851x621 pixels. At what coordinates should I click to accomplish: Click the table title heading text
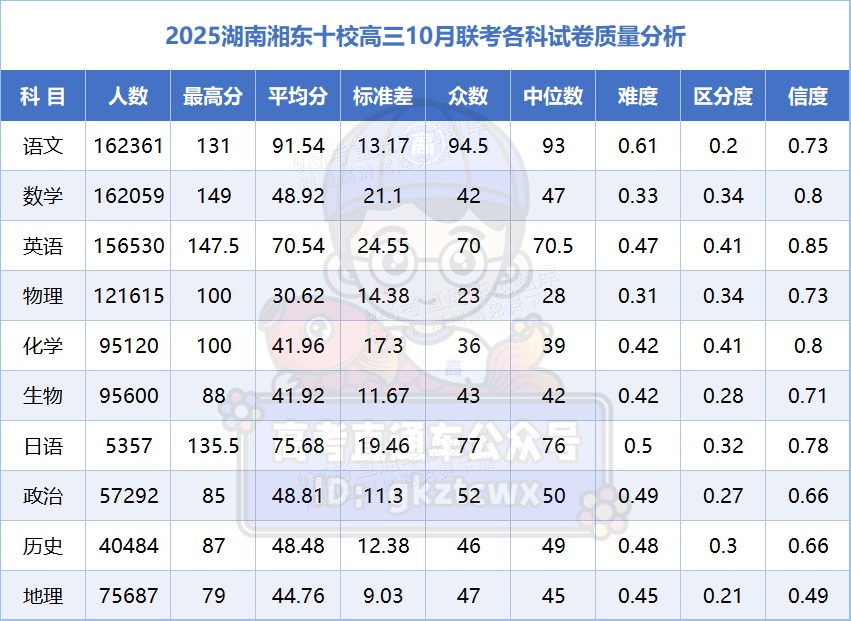point(425,36)
